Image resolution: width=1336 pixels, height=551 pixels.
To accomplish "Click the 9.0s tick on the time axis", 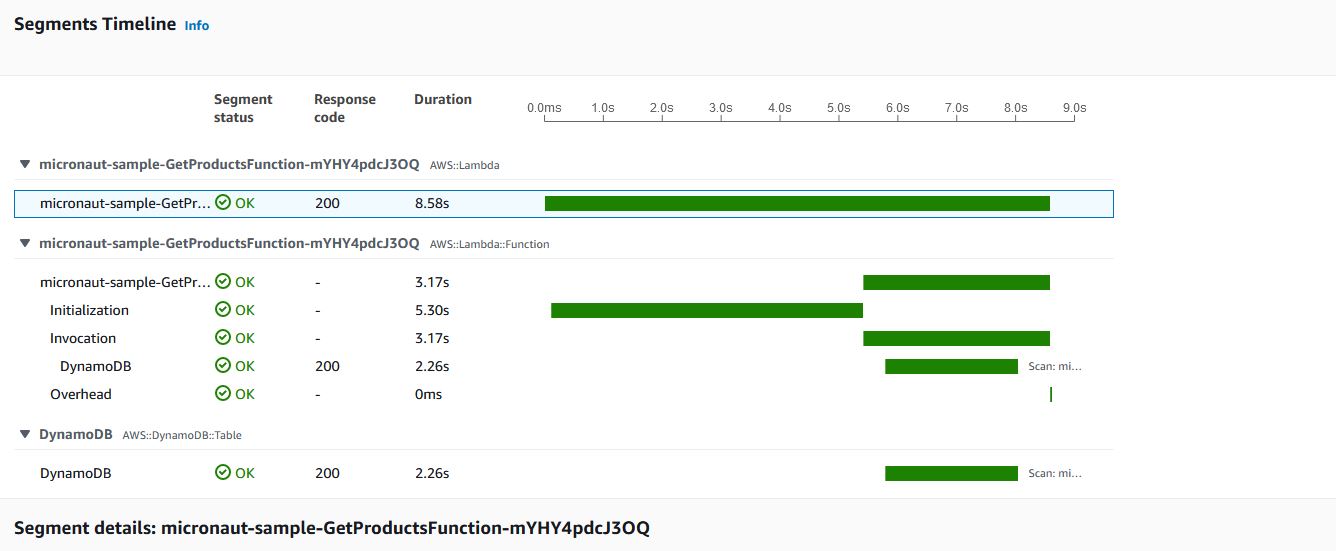I will 1074,107.
